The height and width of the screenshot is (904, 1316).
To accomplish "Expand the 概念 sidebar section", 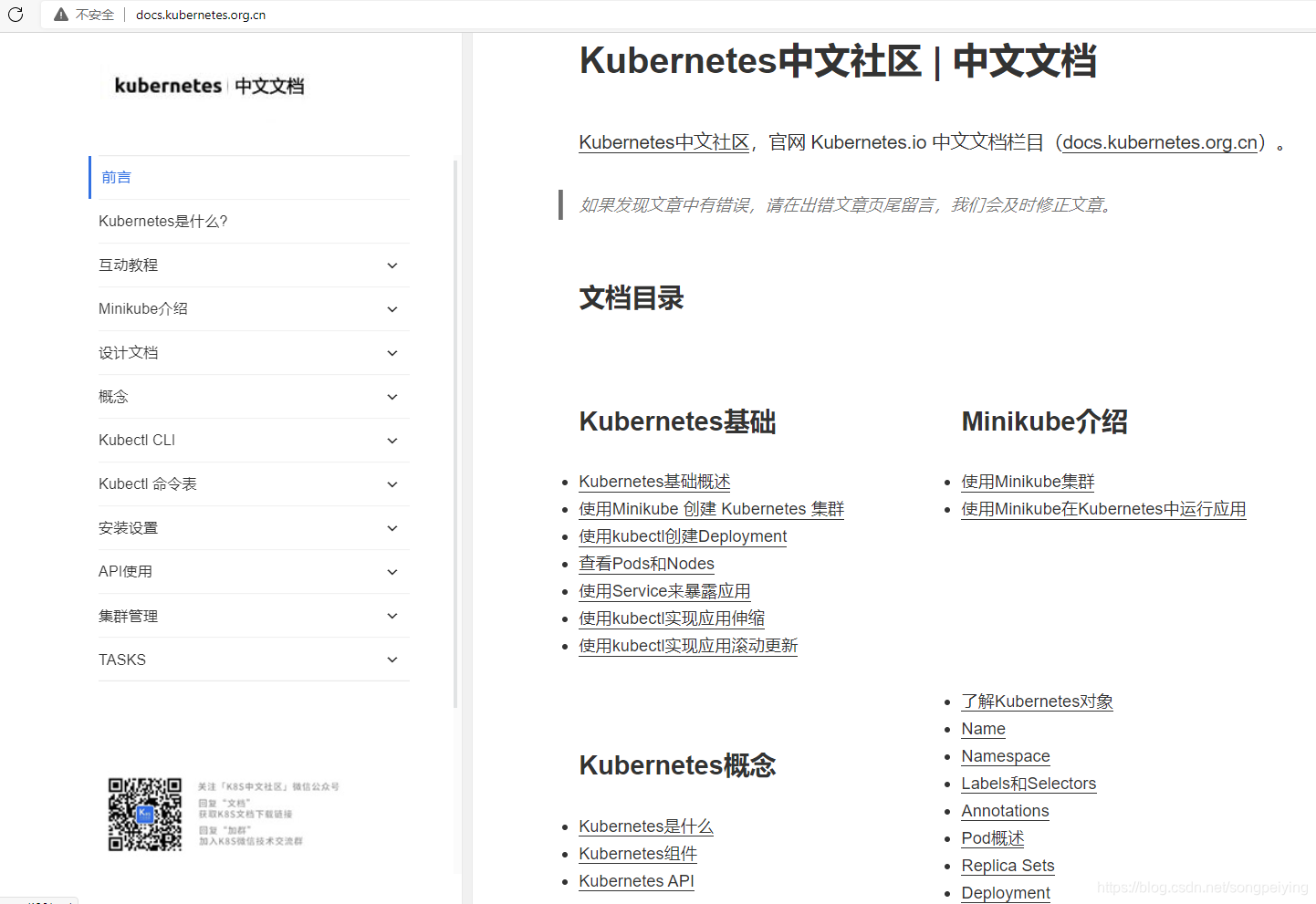I will [x=392, y=396].
